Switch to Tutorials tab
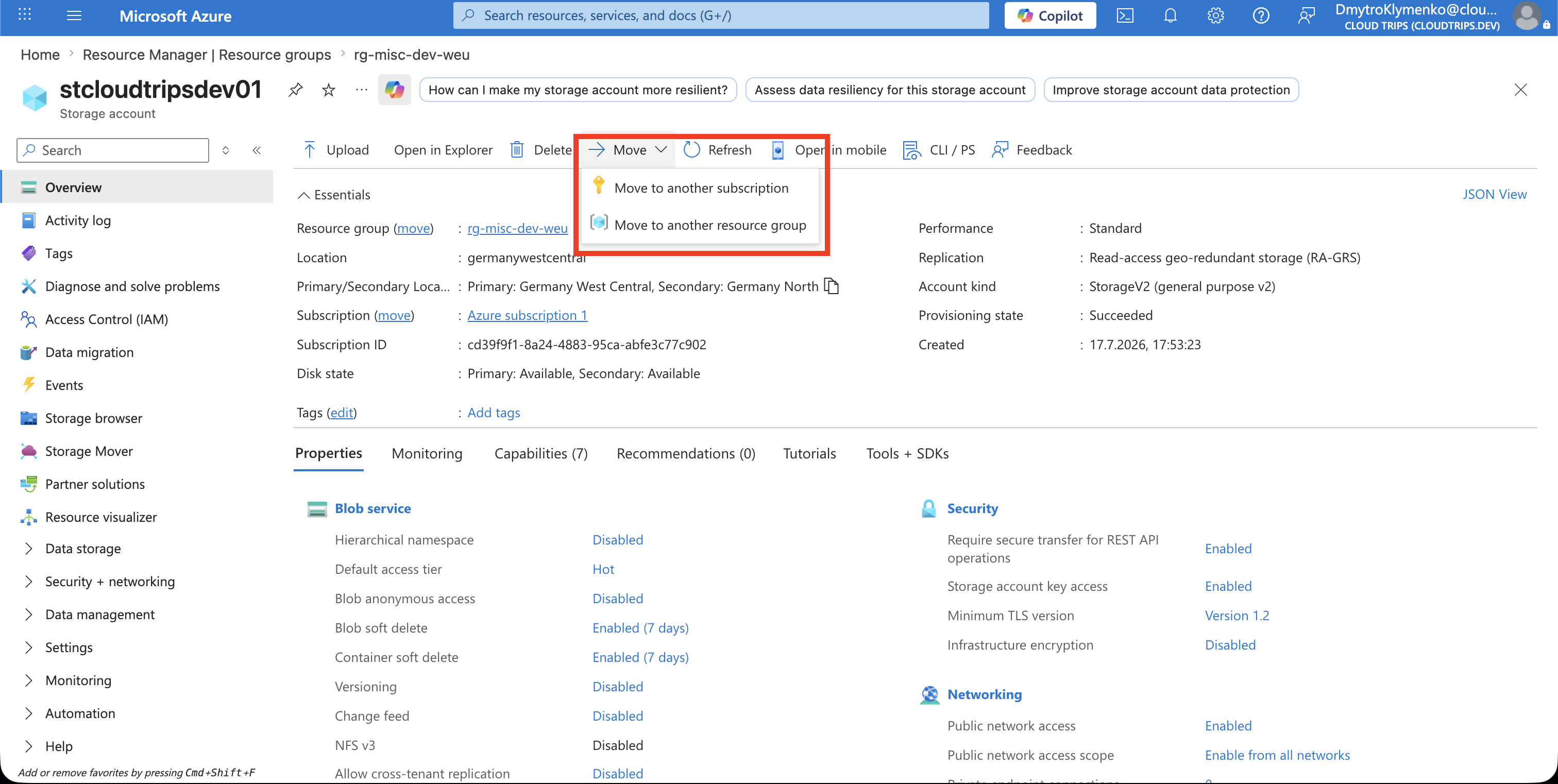The image size is (1558, 784). coord(809,453)
